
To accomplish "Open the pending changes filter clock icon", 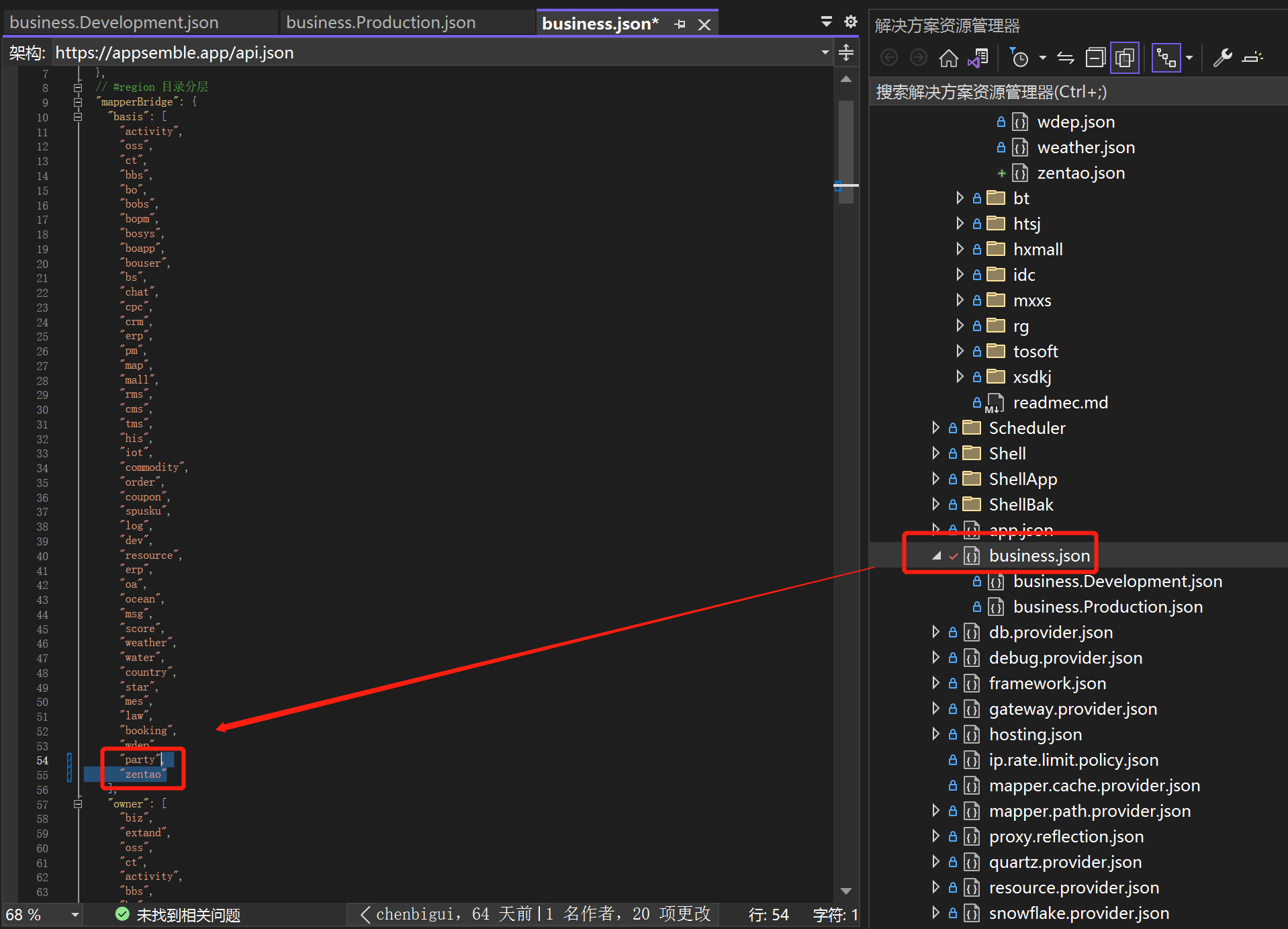I will pyautogui.click(x=1019, y=58).
